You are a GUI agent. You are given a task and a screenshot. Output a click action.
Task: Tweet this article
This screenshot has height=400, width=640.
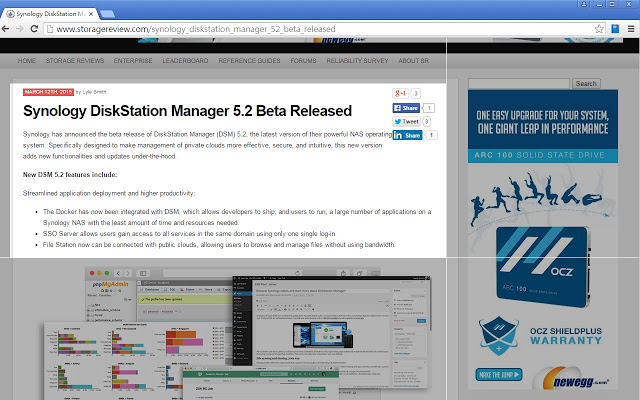click(406, 121)
